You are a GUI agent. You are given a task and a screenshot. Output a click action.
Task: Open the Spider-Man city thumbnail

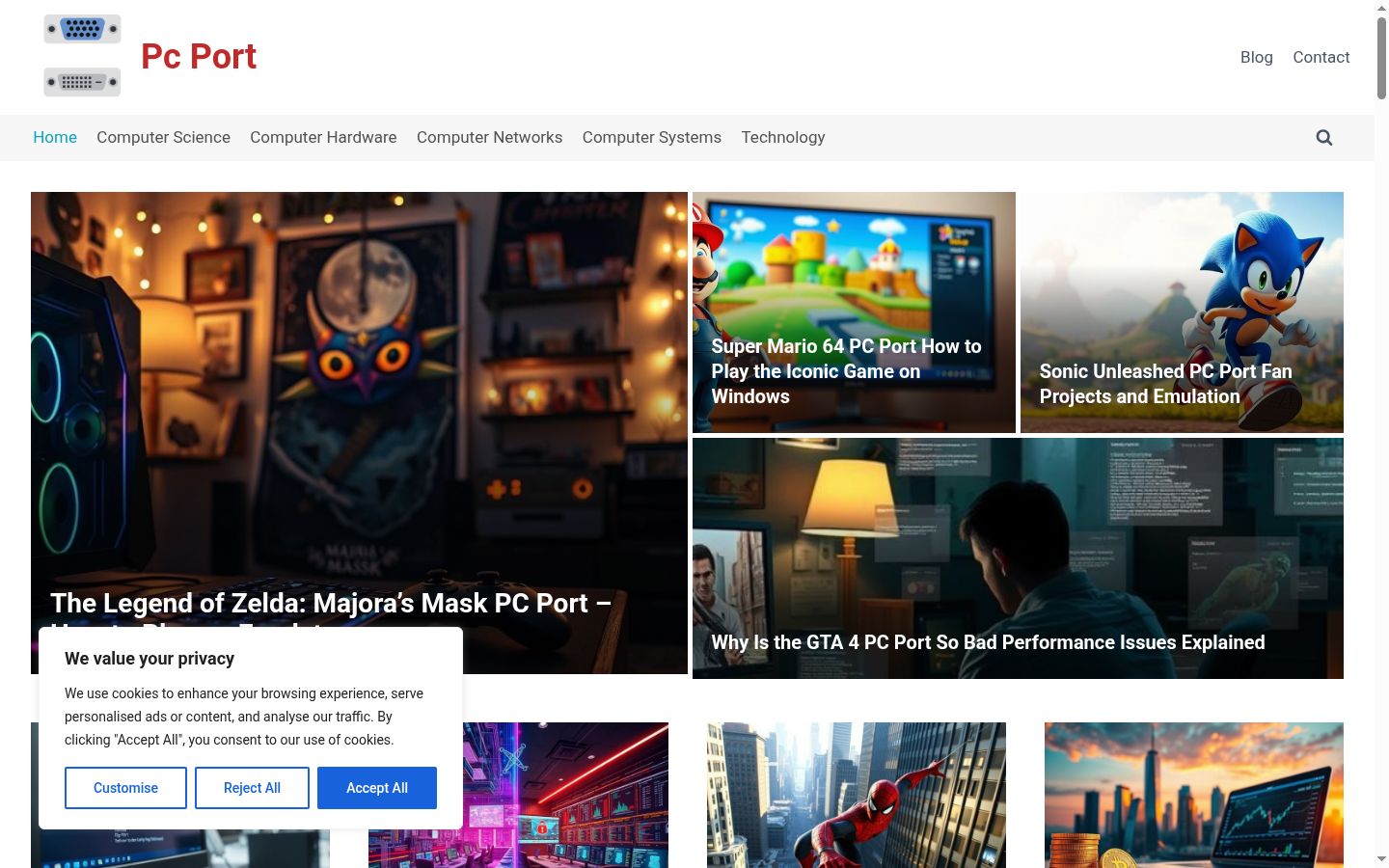click(857, 795)
